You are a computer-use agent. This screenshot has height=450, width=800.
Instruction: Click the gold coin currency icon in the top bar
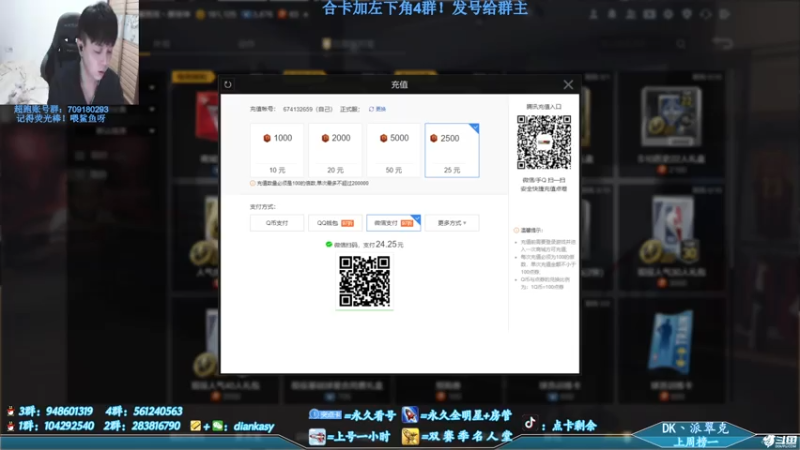coord(201,15)
